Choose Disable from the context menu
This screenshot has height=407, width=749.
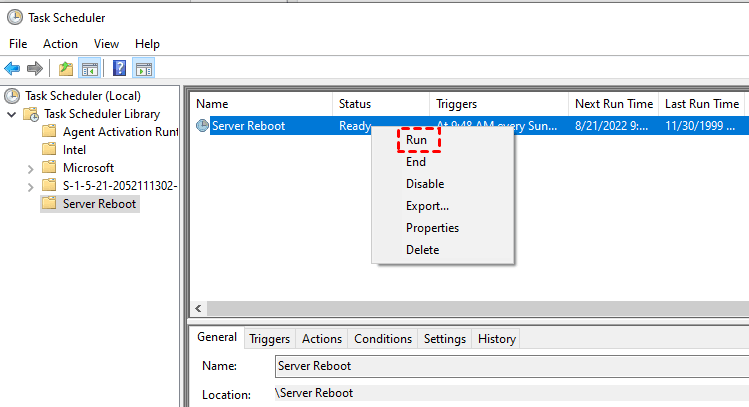point(425,184)
